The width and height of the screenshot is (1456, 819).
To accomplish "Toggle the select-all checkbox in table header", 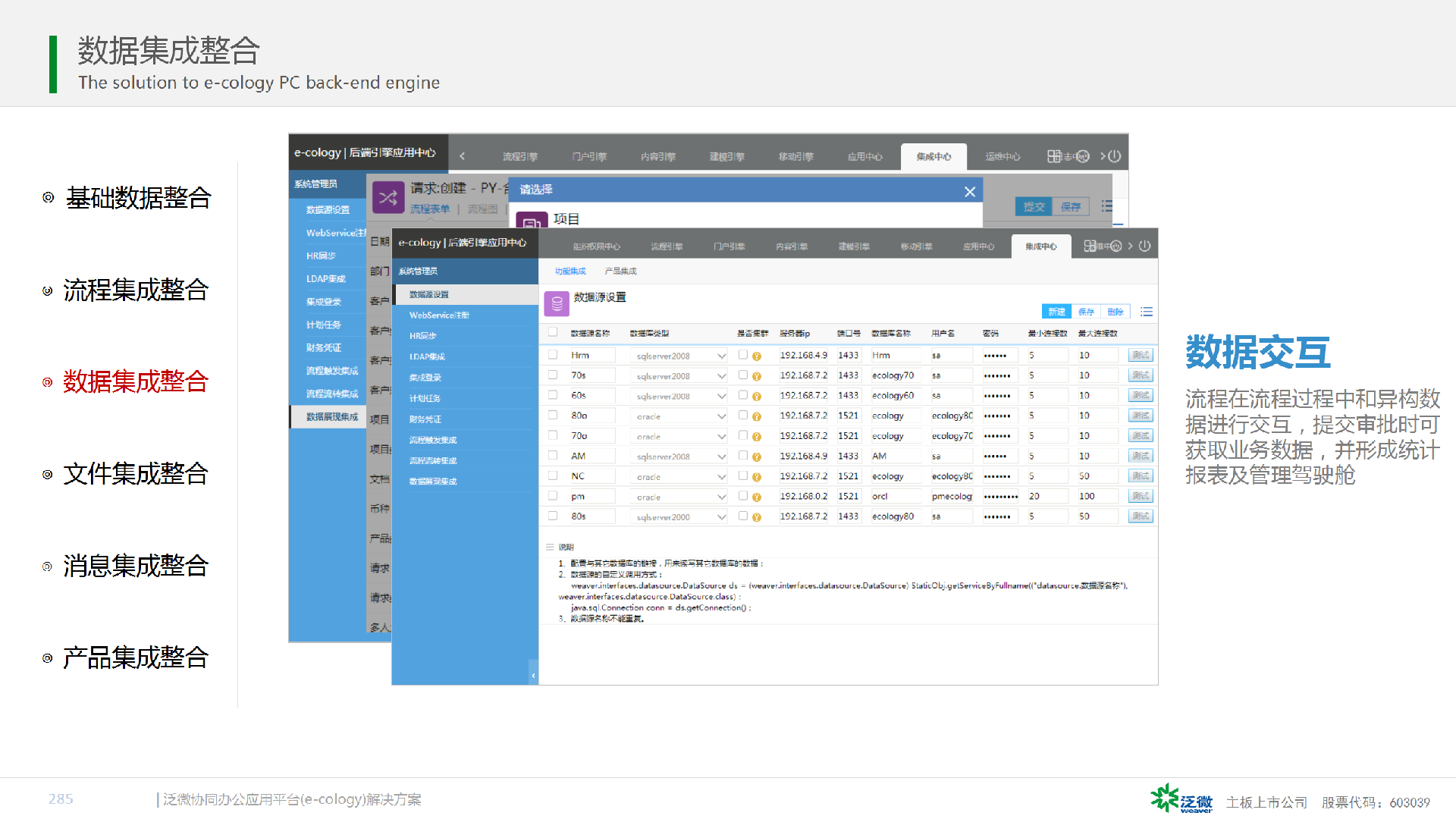I will click(553, 332).
